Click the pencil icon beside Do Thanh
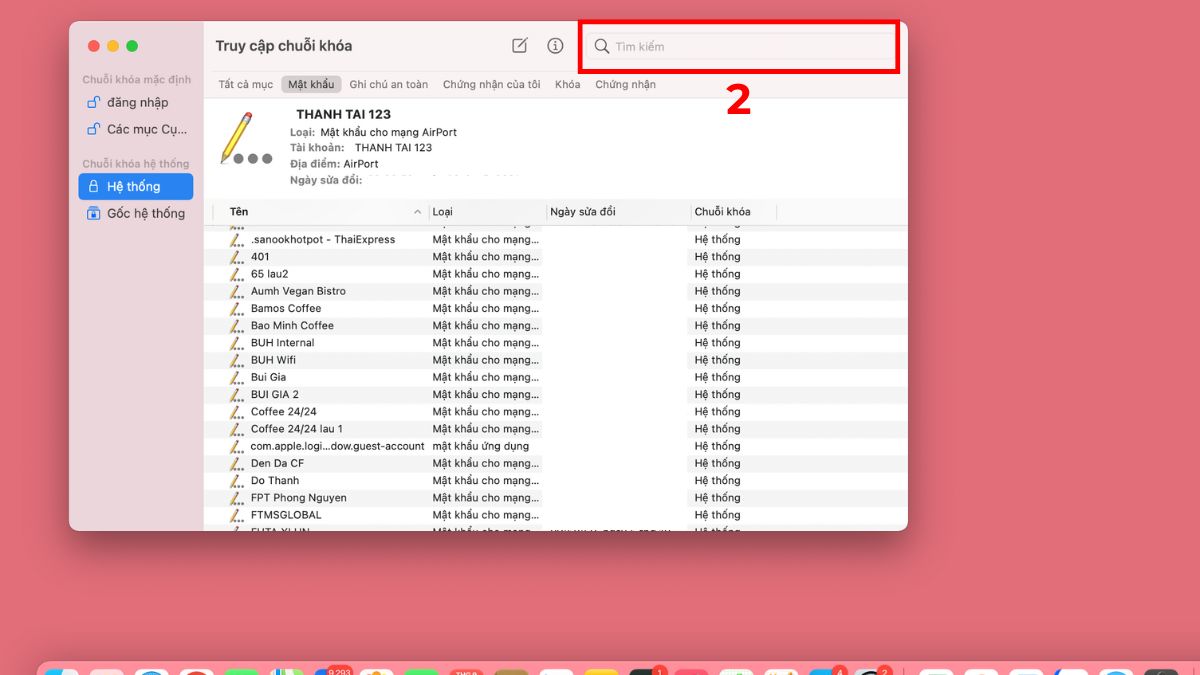Image resolution: width=1200 pixels, height=675 pixels. coord(237,480)
